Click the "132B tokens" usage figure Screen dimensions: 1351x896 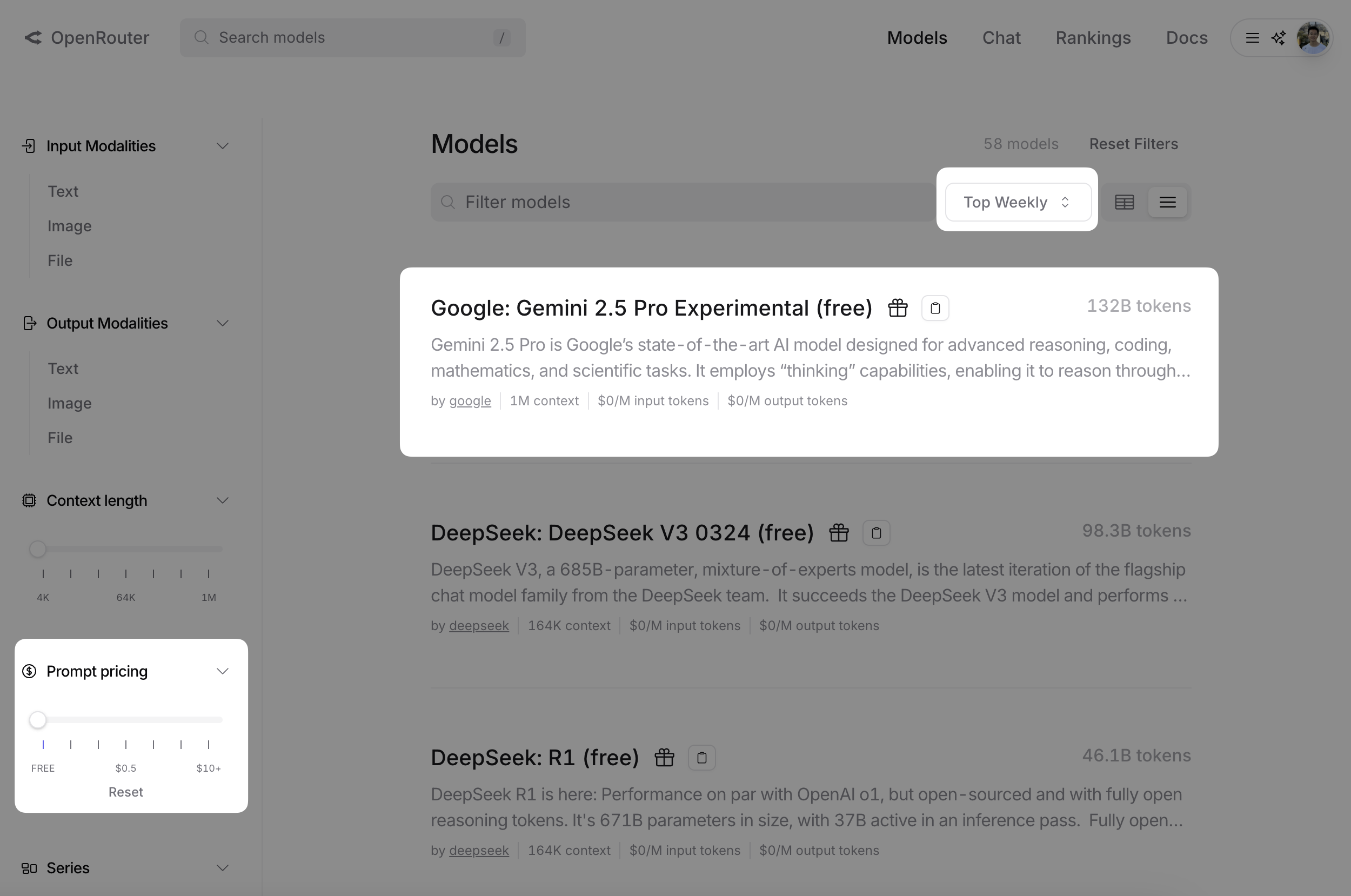click(x=1139, y=306)
